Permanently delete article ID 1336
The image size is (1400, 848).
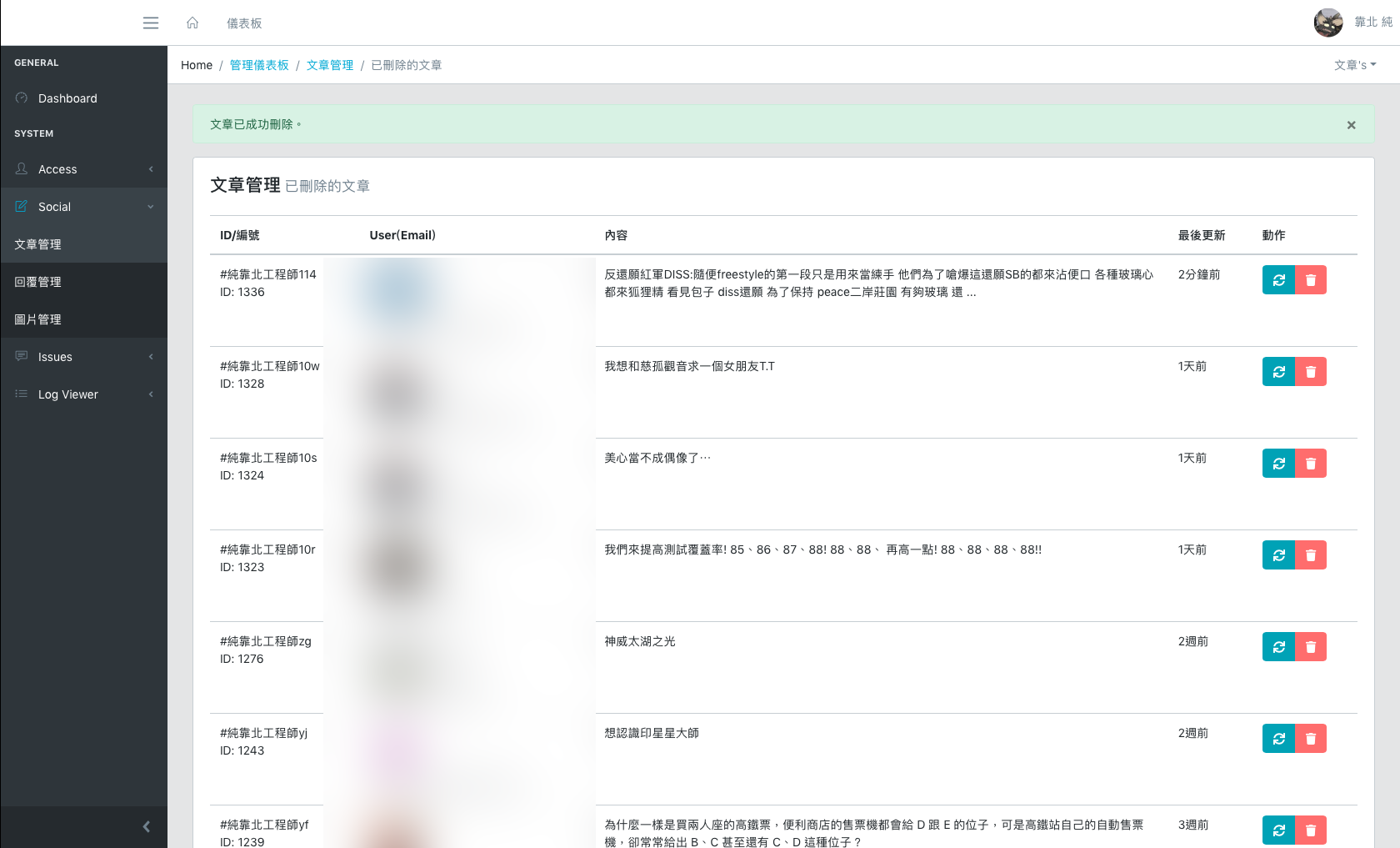coord(1311,280)
